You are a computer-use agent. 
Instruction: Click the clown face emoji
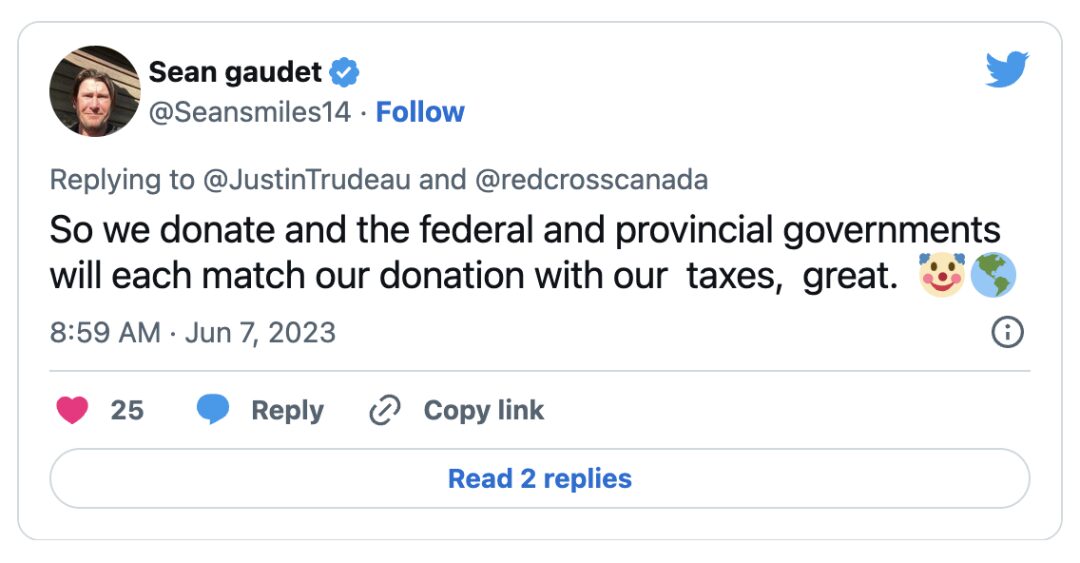(x=942, y=275)
